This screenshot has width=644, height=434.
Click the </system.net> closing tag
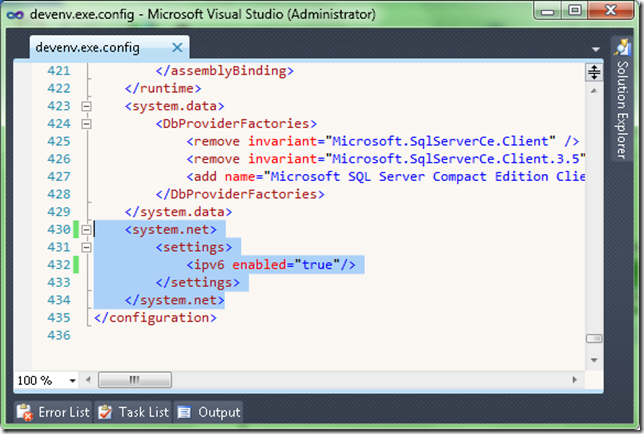(x=175, y=301)
